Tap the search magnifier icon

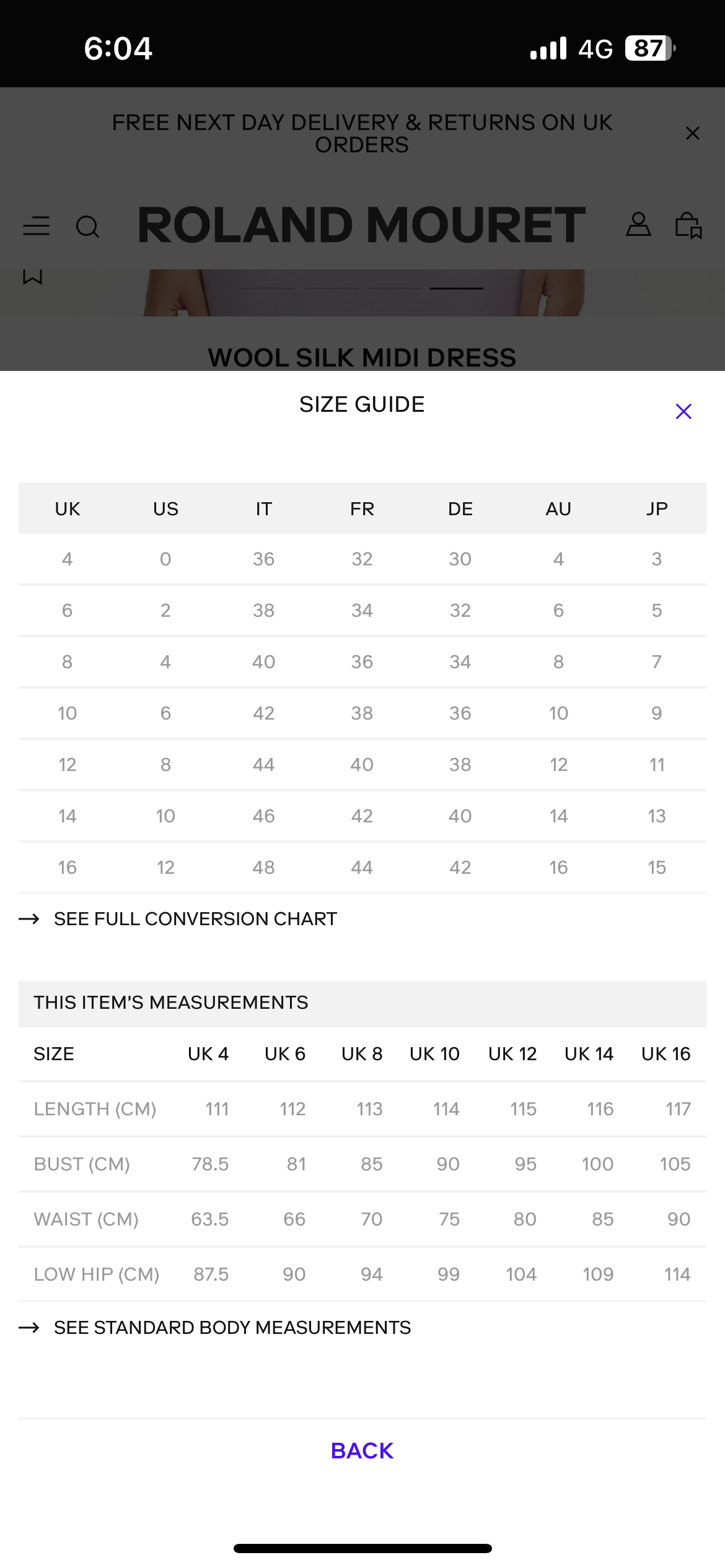(87, 227)
